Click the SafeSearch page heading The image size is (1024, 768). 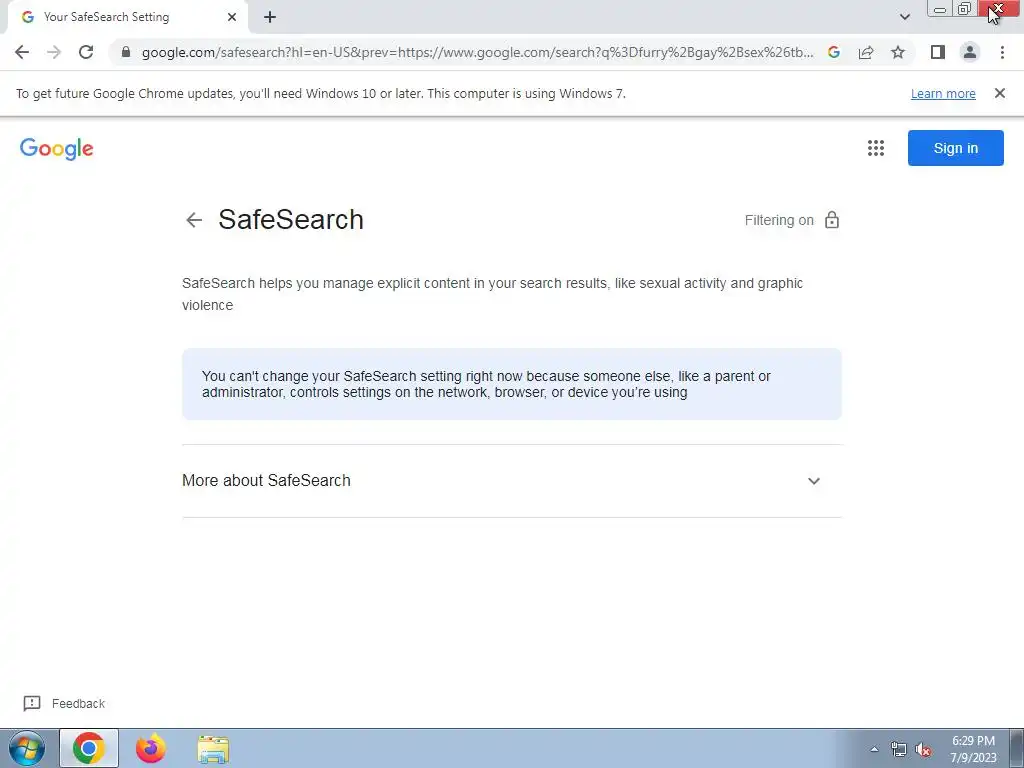pos(291,219)
